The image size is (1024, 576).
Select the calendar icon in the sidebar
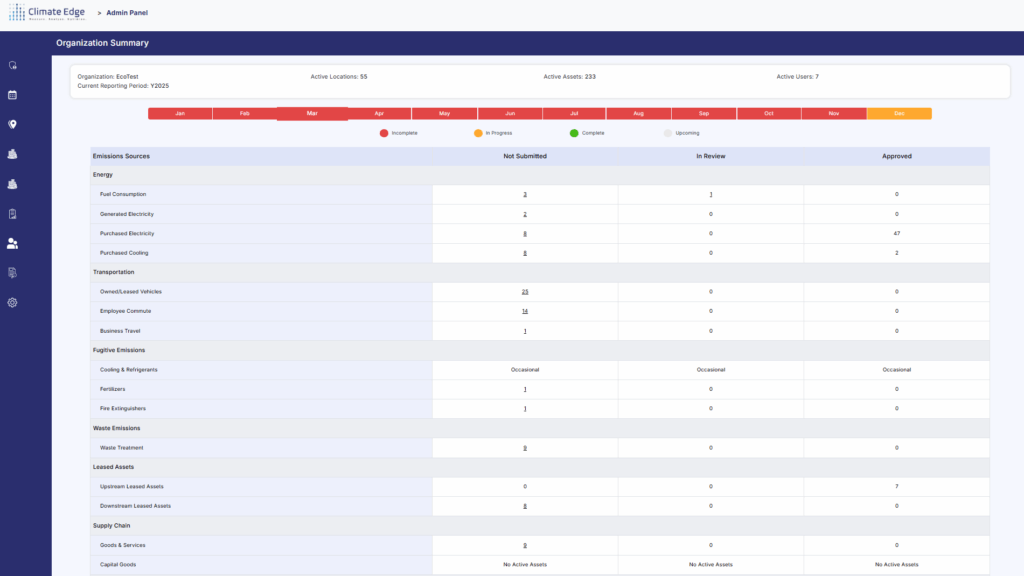point(12,94)
